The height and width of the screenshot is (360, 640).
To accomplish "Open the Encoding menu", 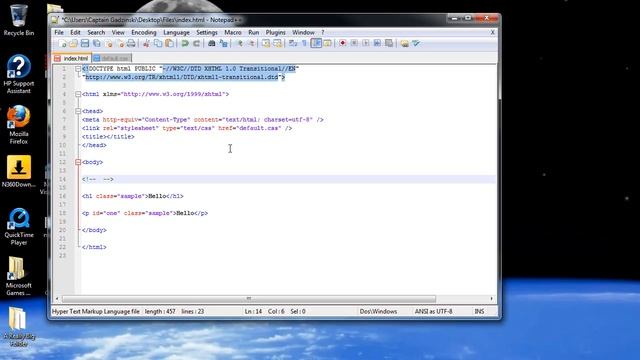I will [x=144, y=32].
